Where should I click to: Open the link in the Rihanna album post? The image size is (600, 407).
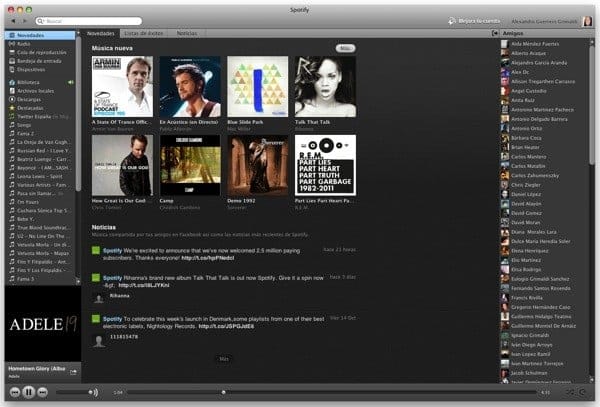(x=144, y=285)
